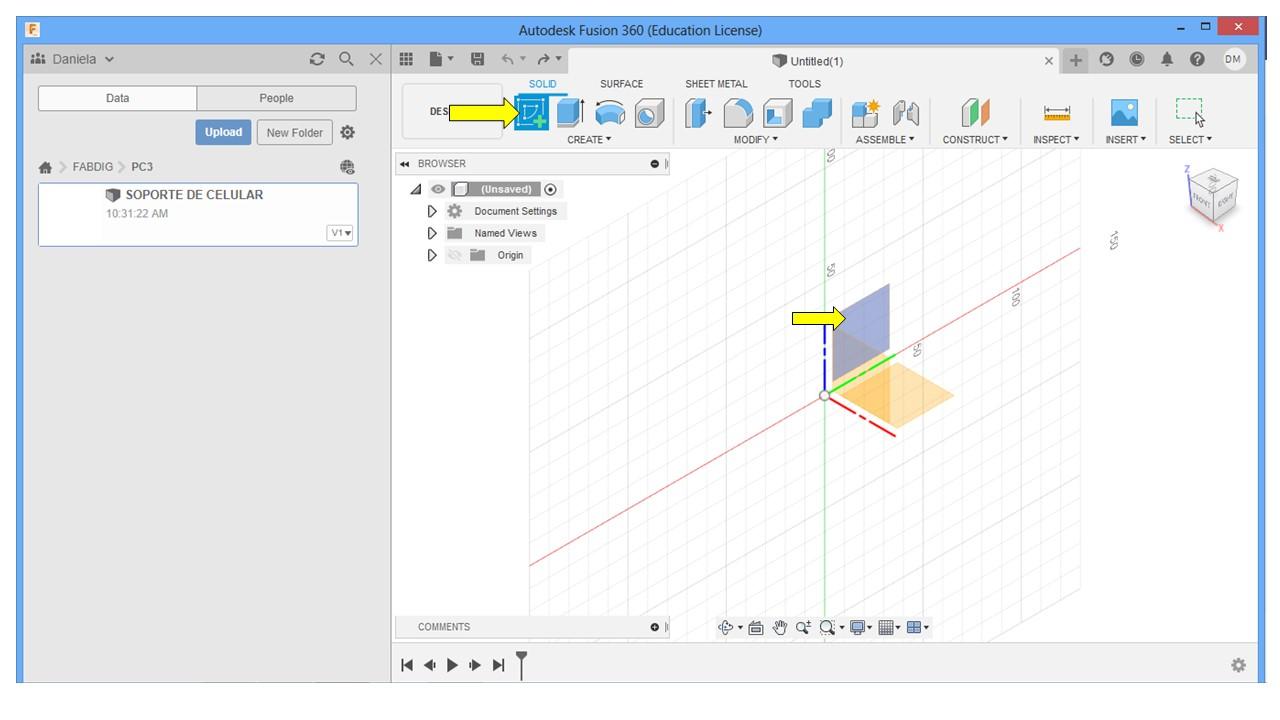Select the Press Pull tool
The height and width of the screenshot is (720, 1280).
click(698, 113)
